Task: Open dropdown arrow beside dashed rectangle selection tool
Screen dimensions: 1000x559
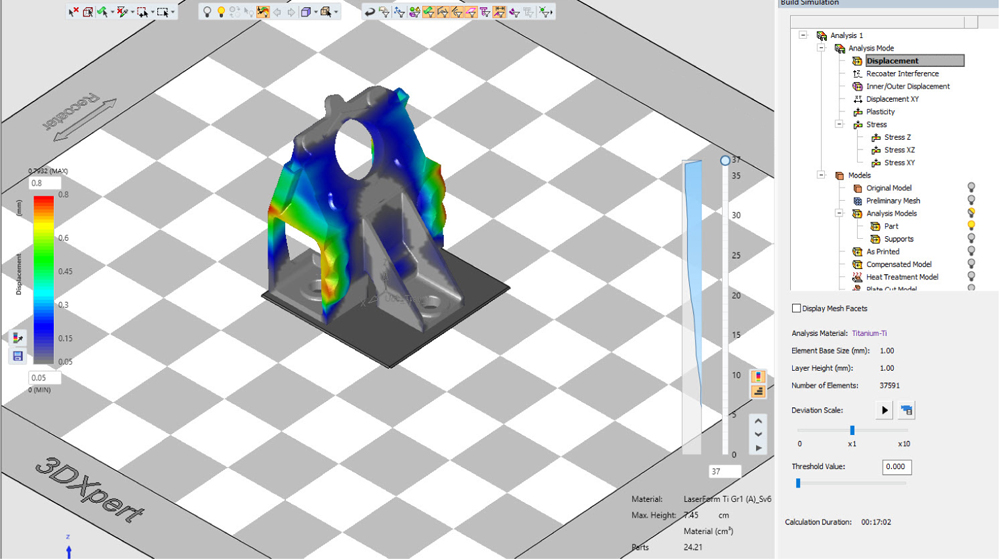Action: click(x=173, y=12)
